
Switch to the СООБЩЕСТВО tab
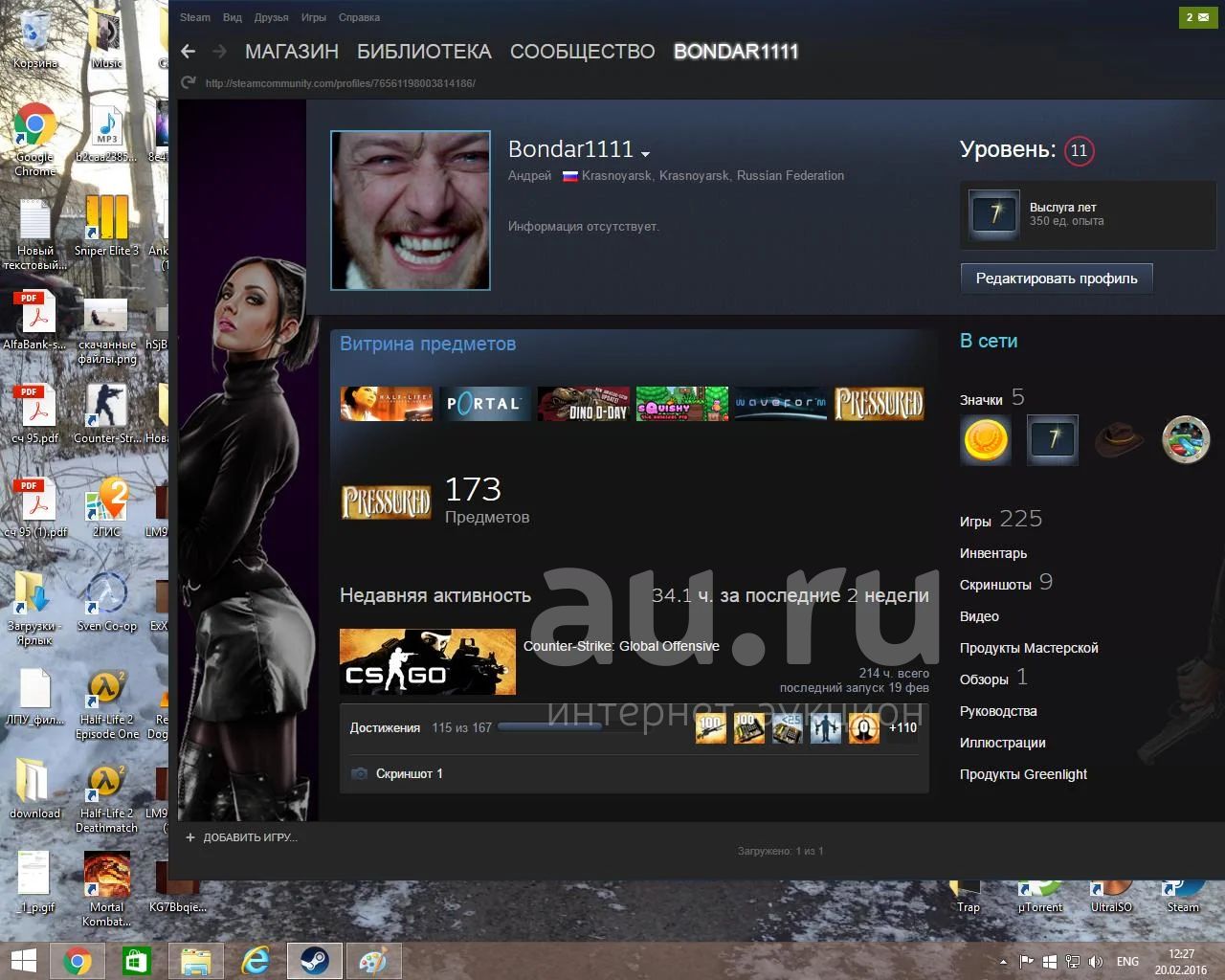pos(582,52)
